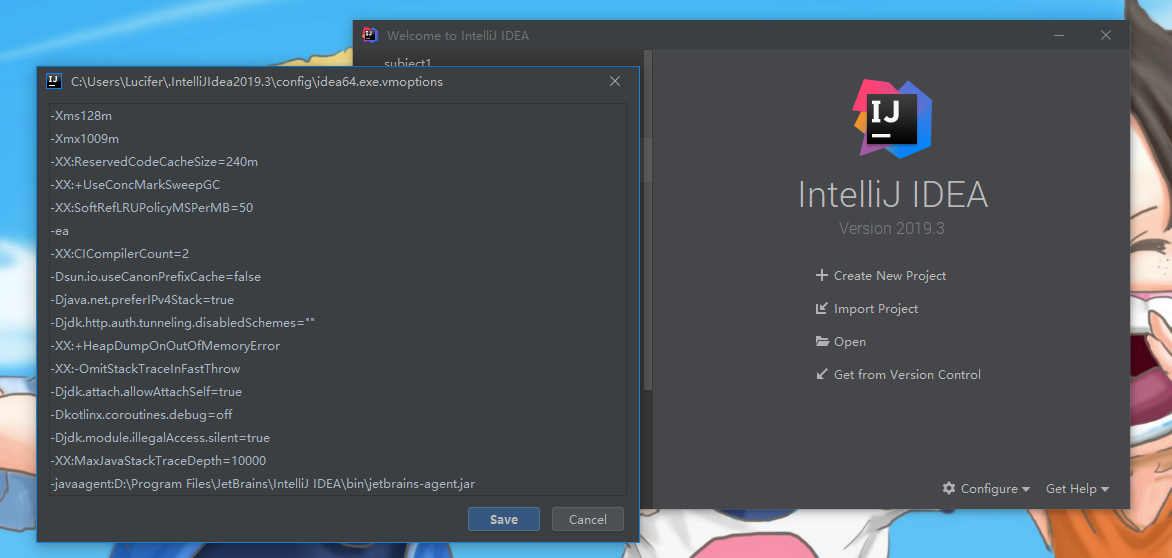This screenshot has height=558, width=1172.
Task: Expand the Configure dropdown menu
Action: pyautogui.click(x=987, y=489)
